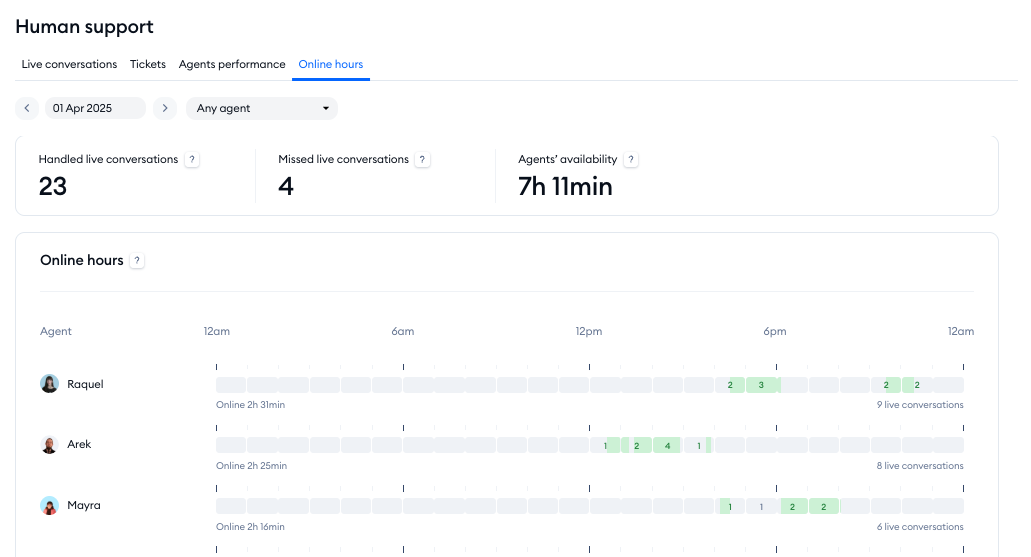Screen dimensions: 1031x557
Task: Click the Human support page title
Action: click(84, 26)
